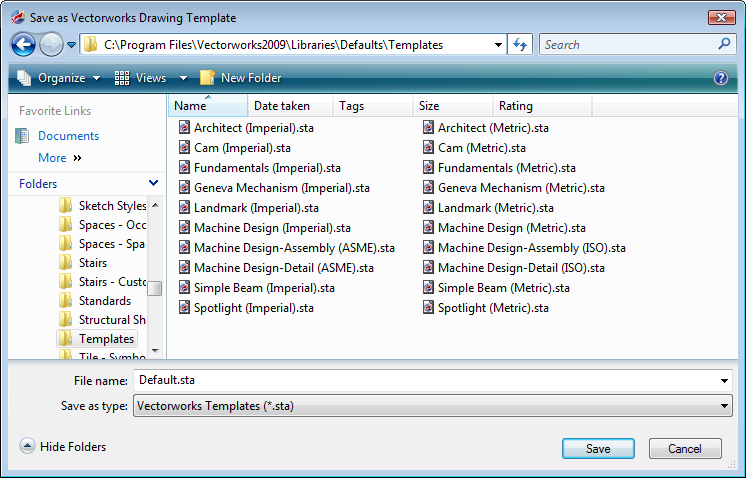The width and height of the screenshot is (746, 478).
Task: Click the New Folder toolbar button
Action: [x=240, y=78]
